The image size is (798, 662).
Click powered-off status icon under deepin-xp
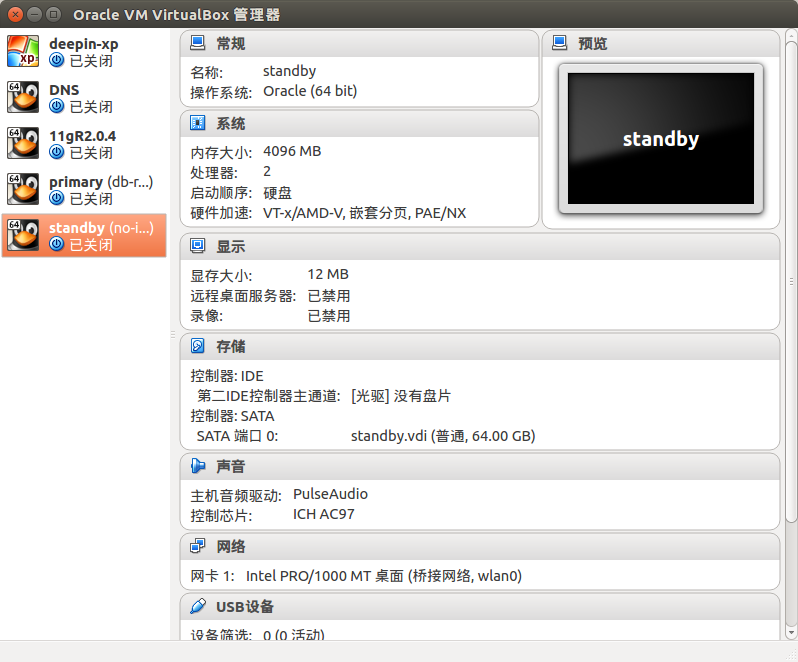pyautogui.click(x=56, y=60)
